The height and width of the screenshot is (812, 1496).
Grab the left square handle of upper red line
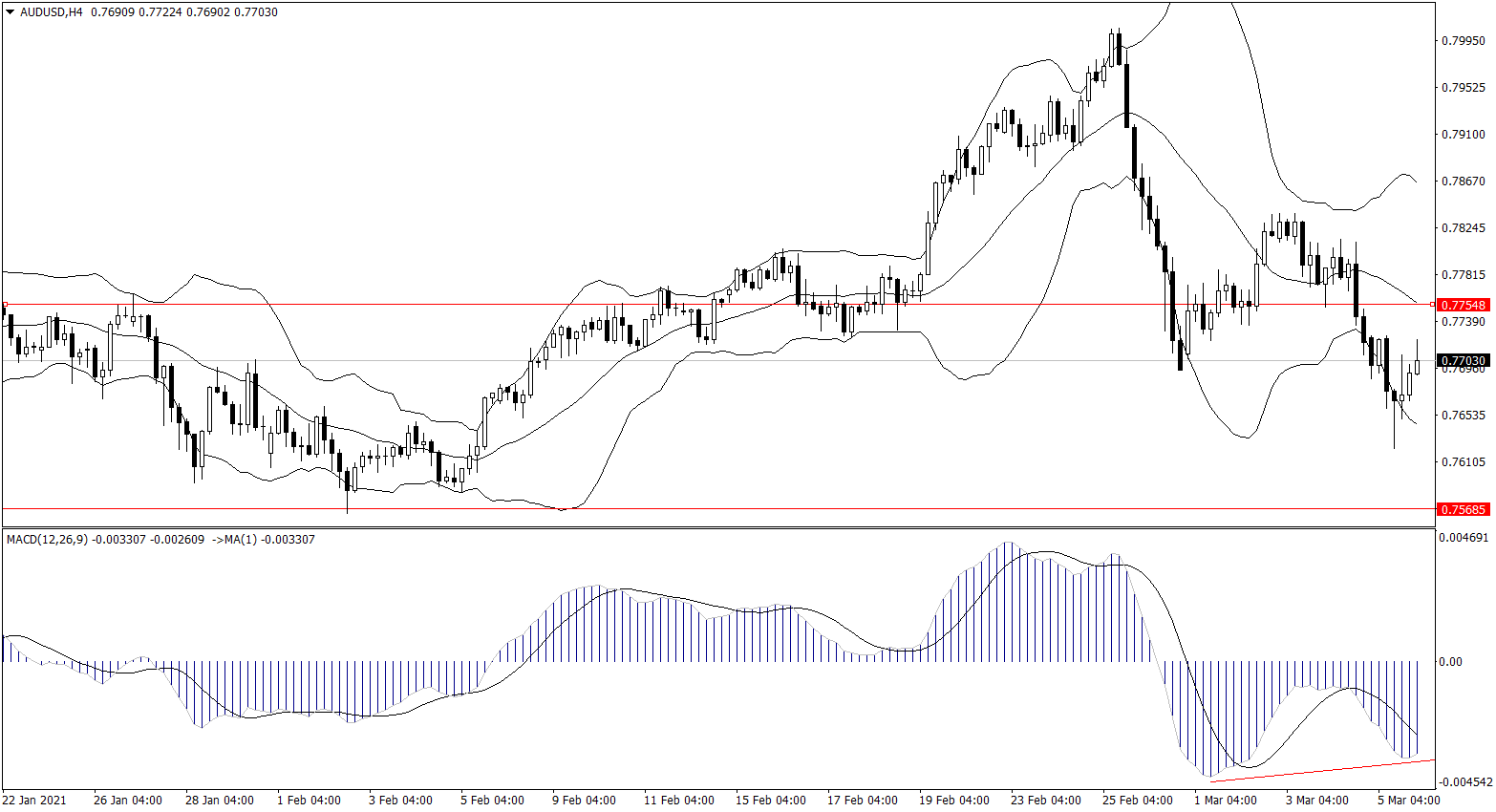(x=5, y=305)
